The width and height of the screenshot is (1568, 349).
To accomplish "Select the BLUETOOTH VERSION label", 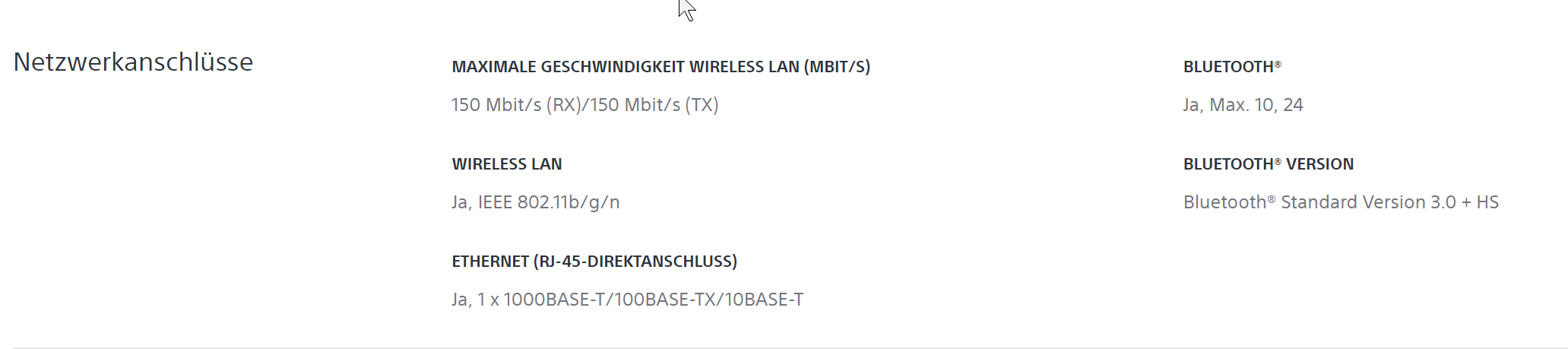I will point(1269,164).
